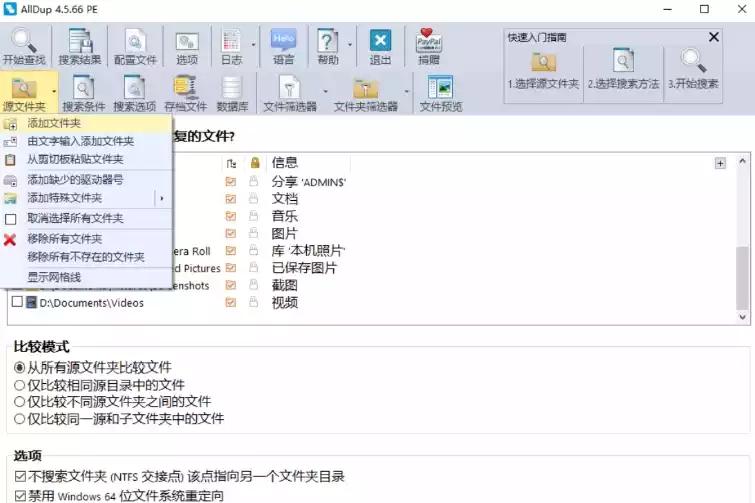Select the 库 '本机照片' info cell
This screenshot has width=755, height=503.
[308, 251]
